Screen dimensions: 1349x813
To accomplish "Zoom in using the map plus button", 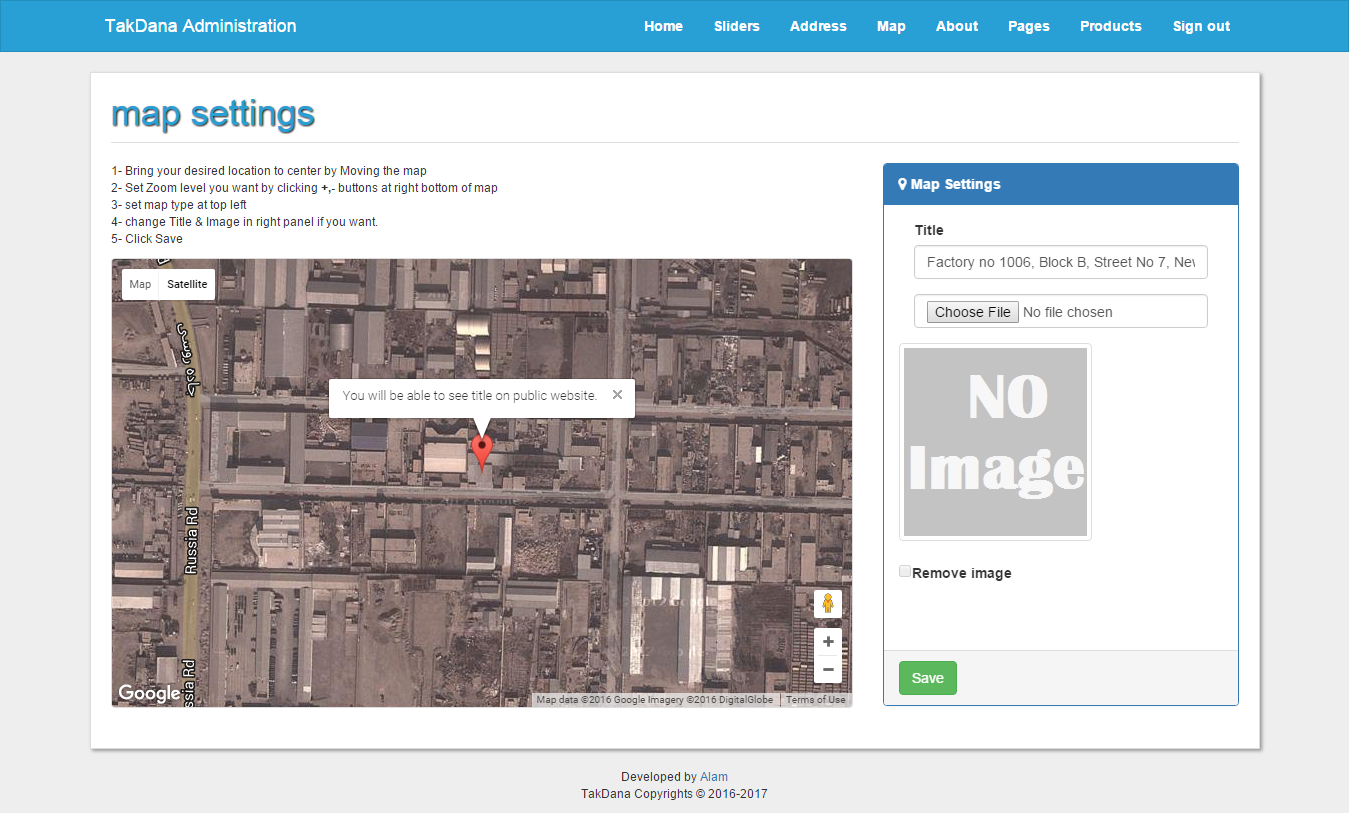I will [827, 642].
